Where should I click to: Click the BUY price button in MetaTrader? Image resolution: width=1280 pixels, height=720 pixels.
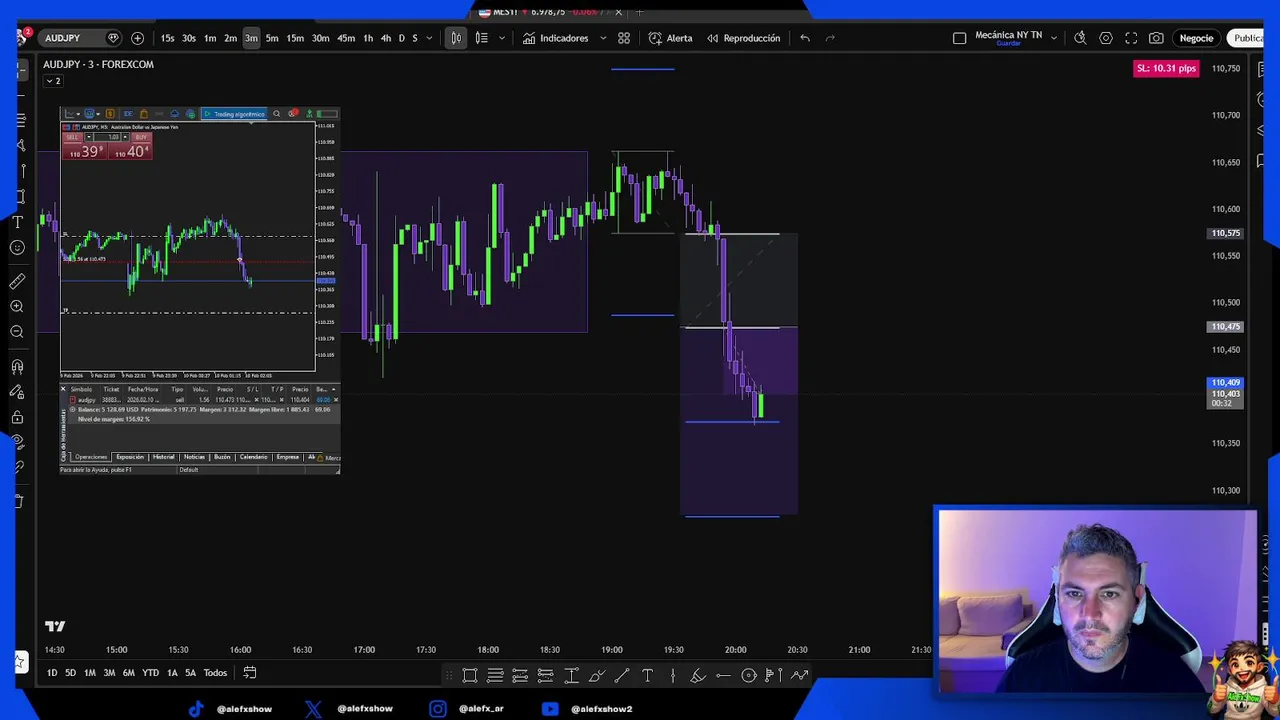[131, 148]
